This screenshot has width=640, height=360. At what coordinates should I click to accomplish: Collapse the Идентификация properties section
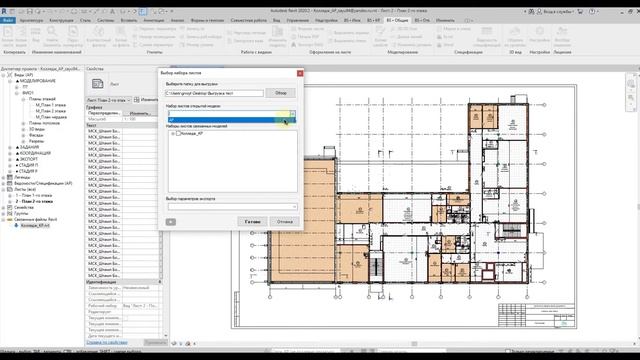pyautogui.click(x=160, y=282)
